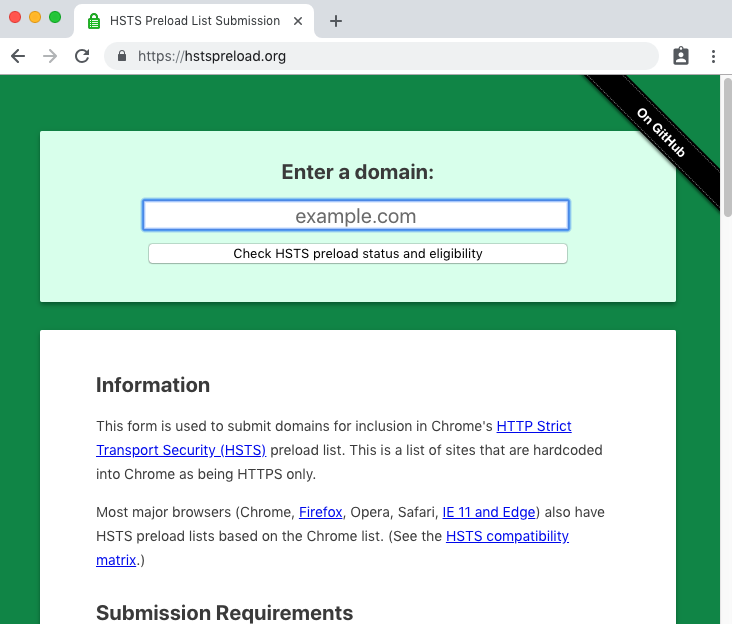Select the HSTS Preload List Submission tab

194,21
